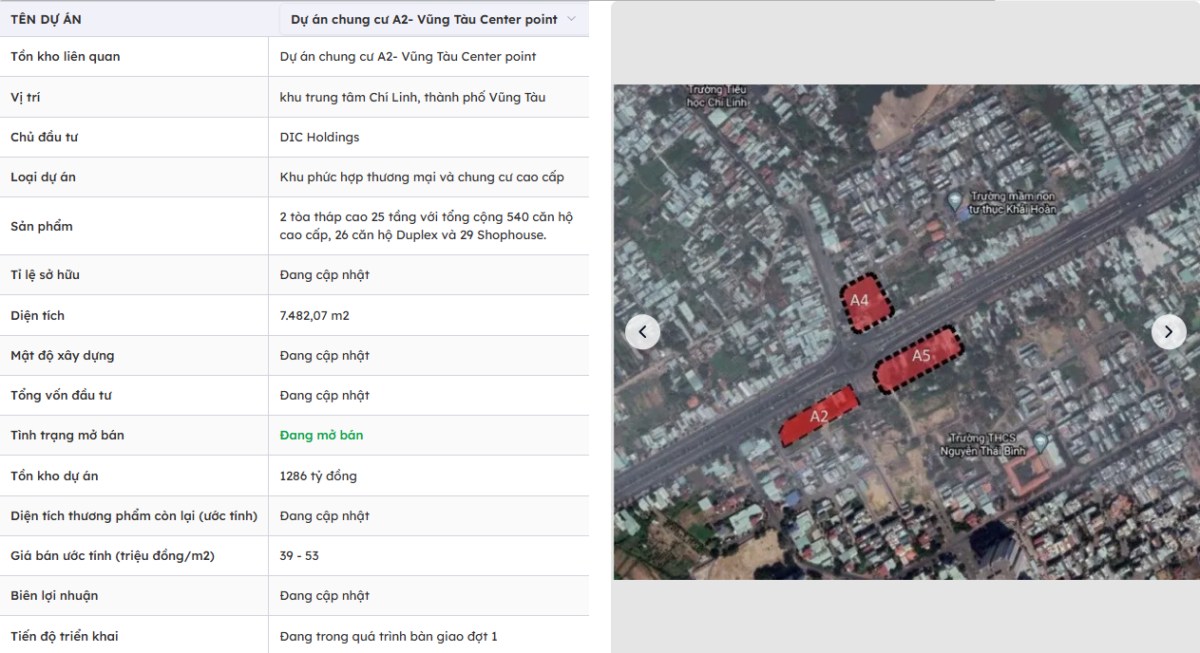Click the Trường Tiểu học Chí Linh label
The height and width of the screenshot is (653, 1200).
coord(718,95)
